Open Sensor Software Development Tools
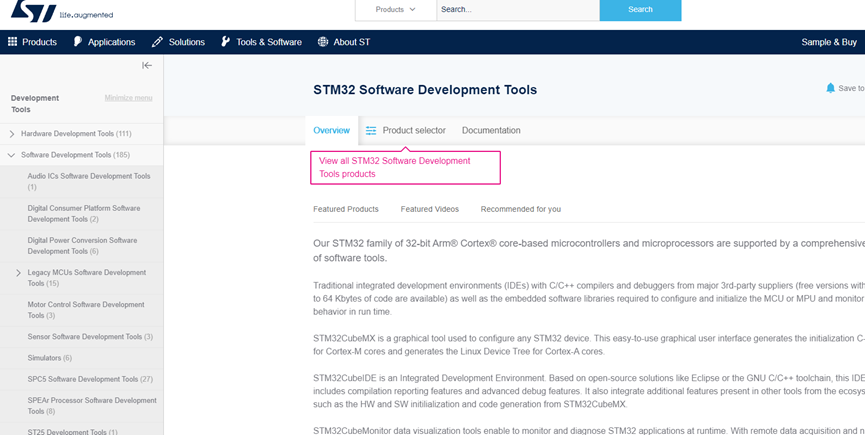The height and width of the screenshot is (435, 865). click(x=90, y=336)
